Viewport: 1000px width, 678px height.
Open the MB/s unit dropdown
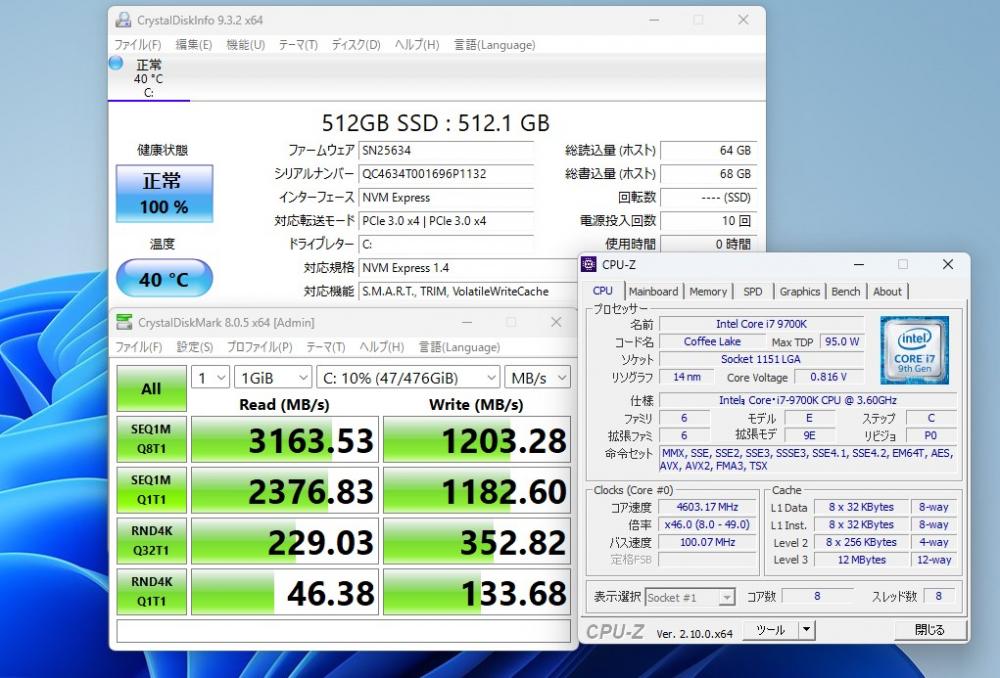pos(538,378)
